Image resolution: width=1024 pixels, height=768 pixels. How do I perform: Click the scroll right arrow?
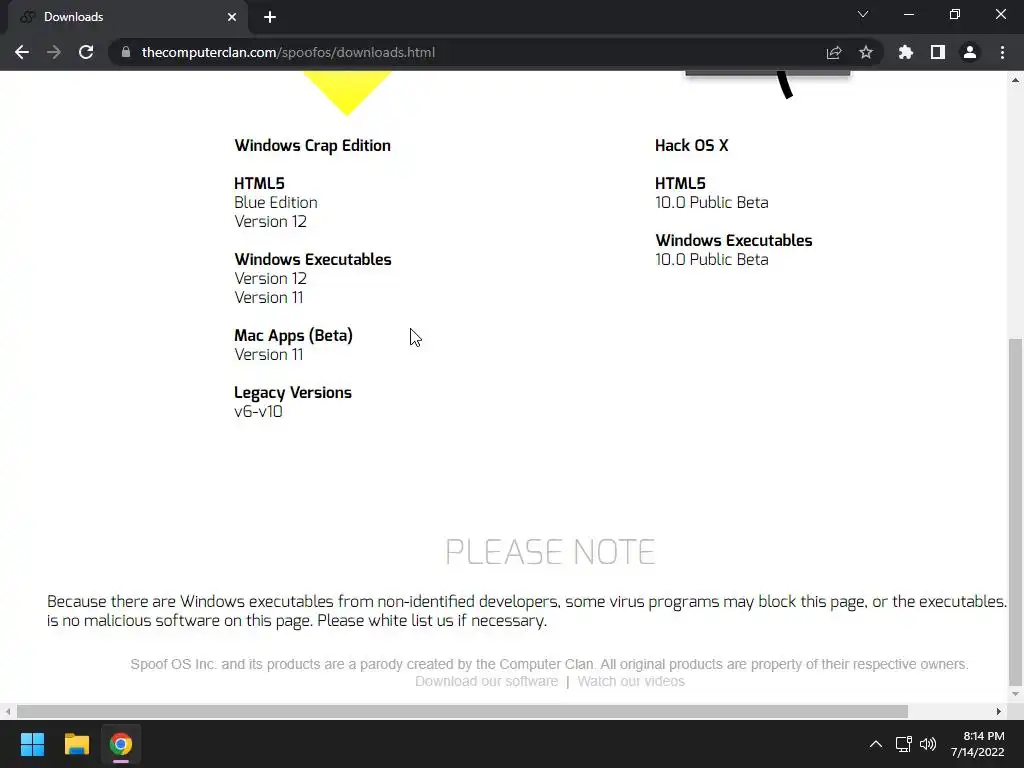click(999, 711)
